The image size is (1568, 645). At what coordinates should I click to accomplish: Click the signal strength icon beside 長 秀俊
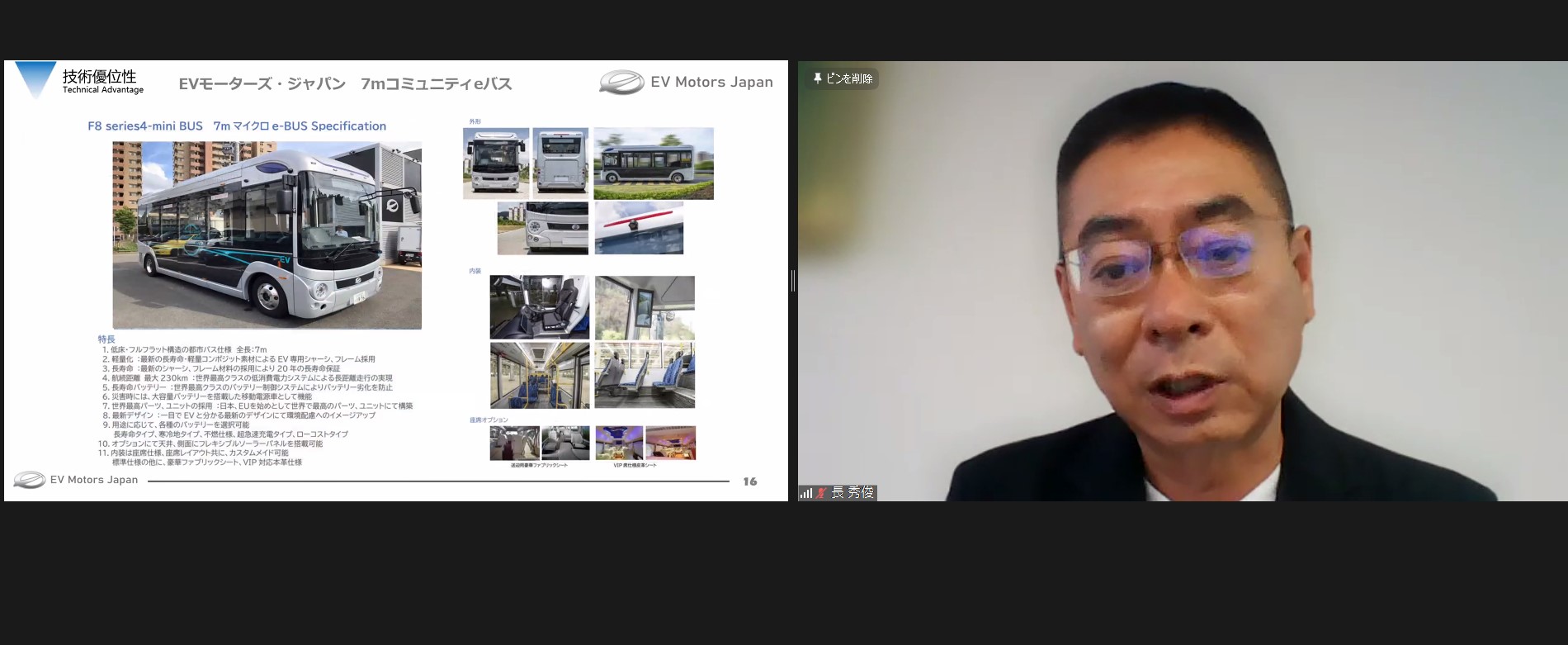coord(806,493)
